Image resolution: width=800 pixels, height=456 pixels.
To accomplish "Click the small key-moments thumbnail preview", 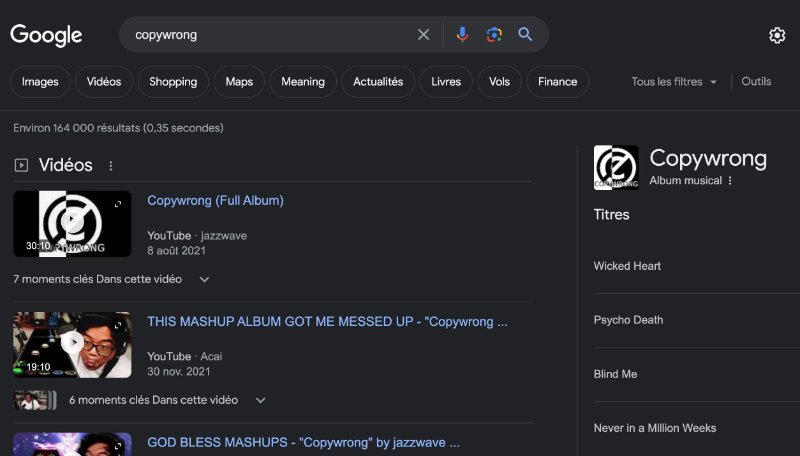I will pos(35,400).
